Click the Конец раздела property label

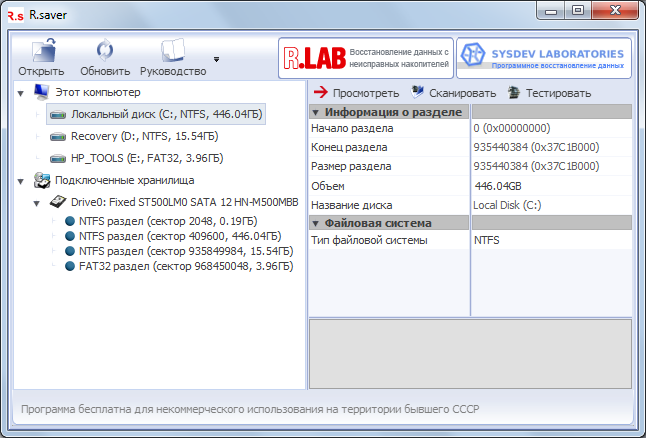click(349, 148)
